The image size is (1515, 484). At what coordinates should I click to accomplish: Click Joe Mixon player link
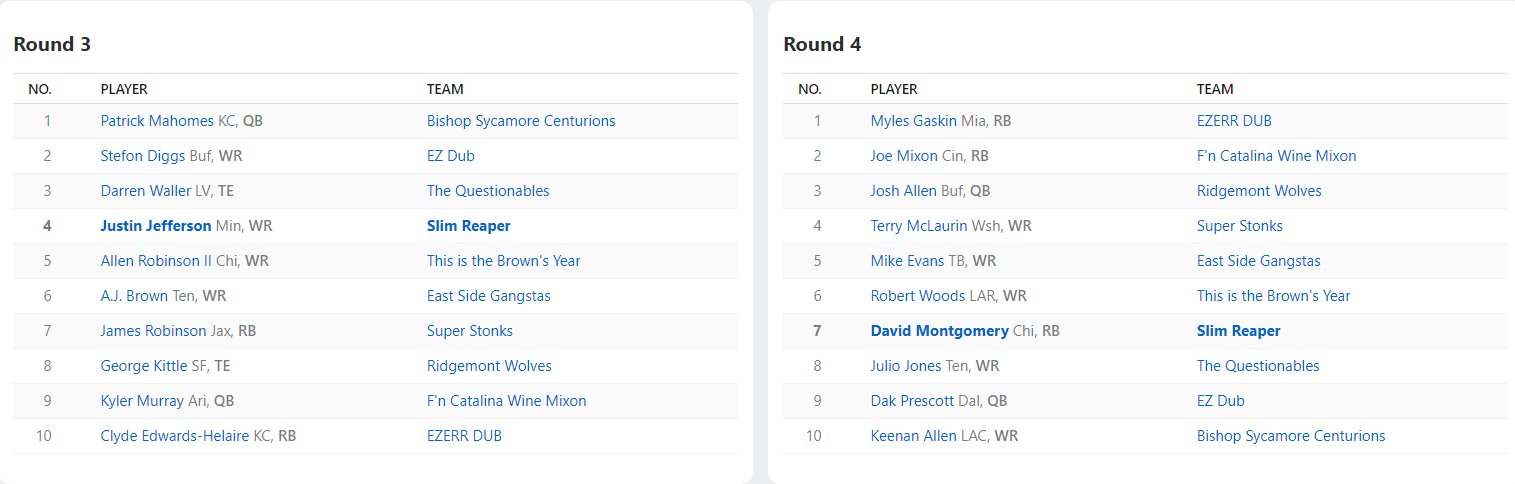point(904,156)
